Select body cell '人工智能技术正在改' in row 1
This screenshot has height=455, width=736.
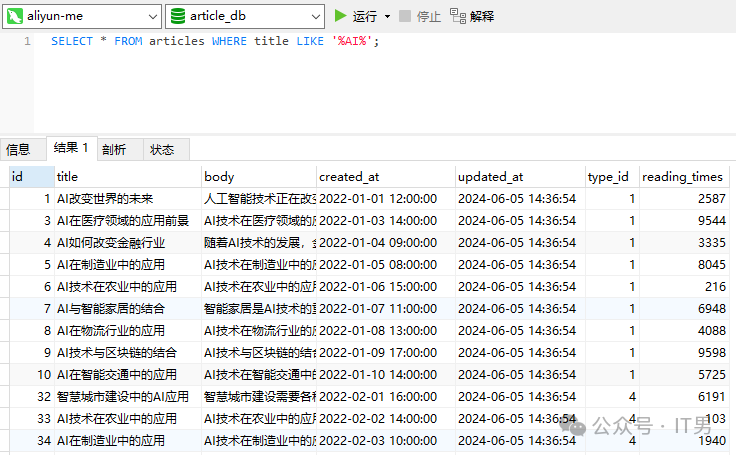point(259,199)
